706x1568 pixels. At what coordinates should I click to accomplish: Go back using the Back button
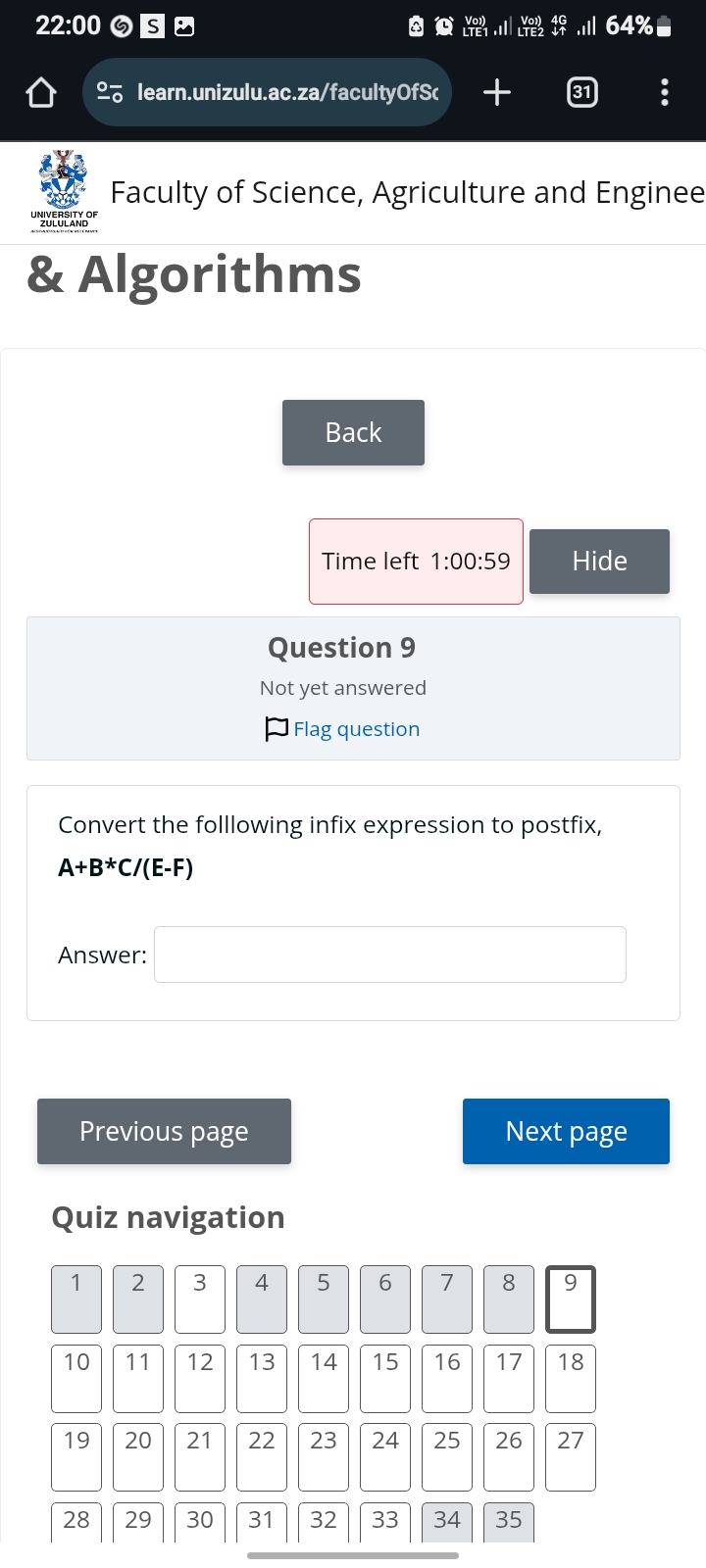point(353,432)
